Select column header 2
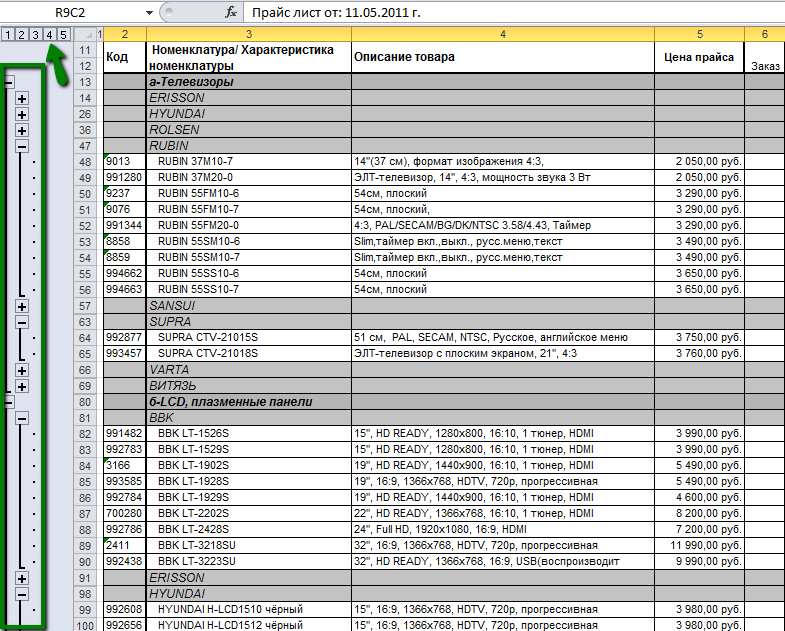Viewport: 785px width, 631px height. pos(125,34)
